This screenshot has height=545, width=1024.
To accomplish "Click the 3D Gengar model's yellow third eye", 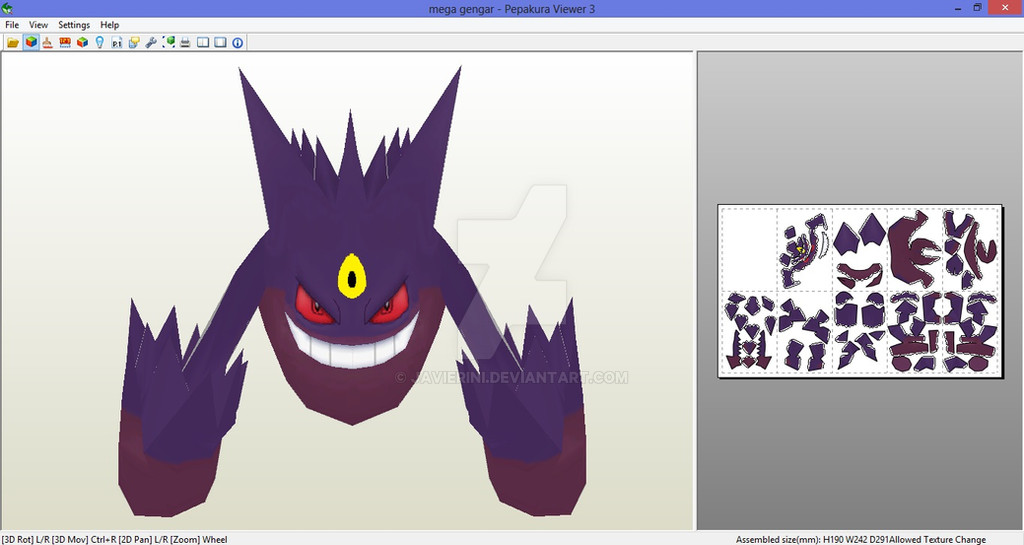I will click(351, 276).
